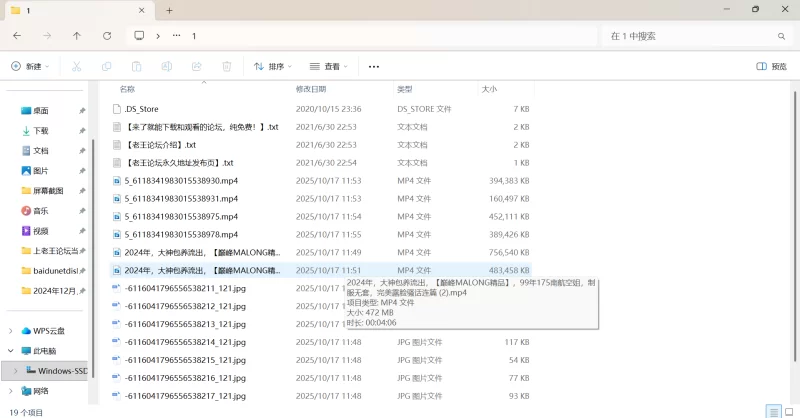The width and height of the screenshot is (800, 418).
Task: Switch to details view in the status bar
Action: click(772, 411)
